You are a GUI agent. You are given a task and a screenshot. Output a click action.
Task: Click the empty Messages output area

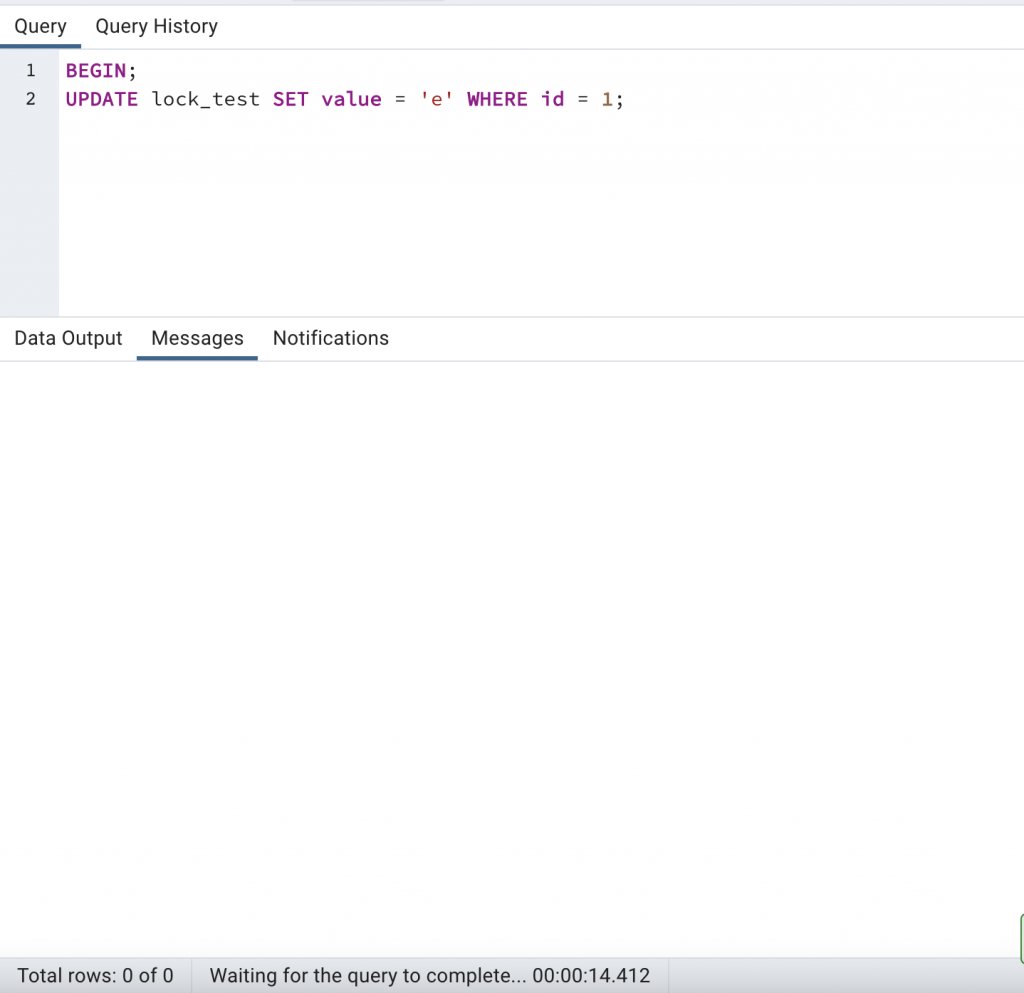[512, 659]
